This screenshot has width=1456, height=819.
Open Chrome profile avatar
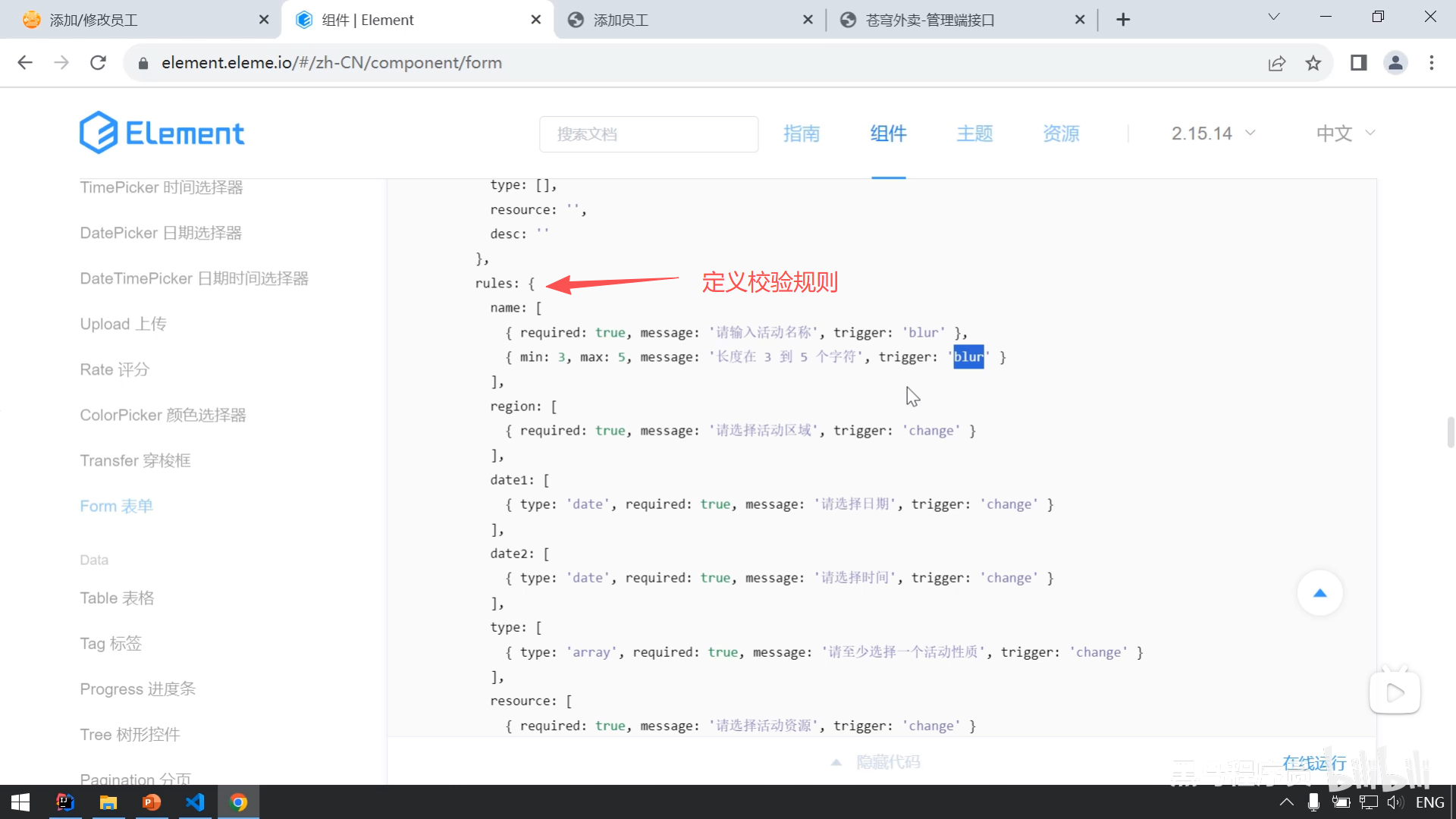[x=1395, y=63]
